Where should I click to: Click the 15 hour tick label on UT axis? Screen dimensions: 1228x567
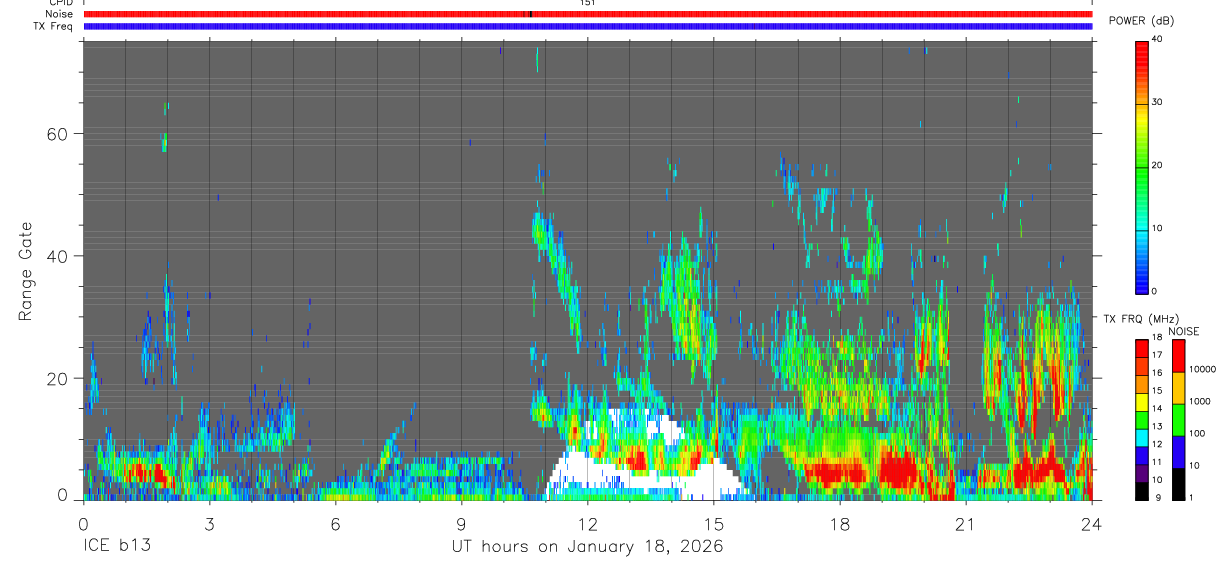(x=714, y=523)
